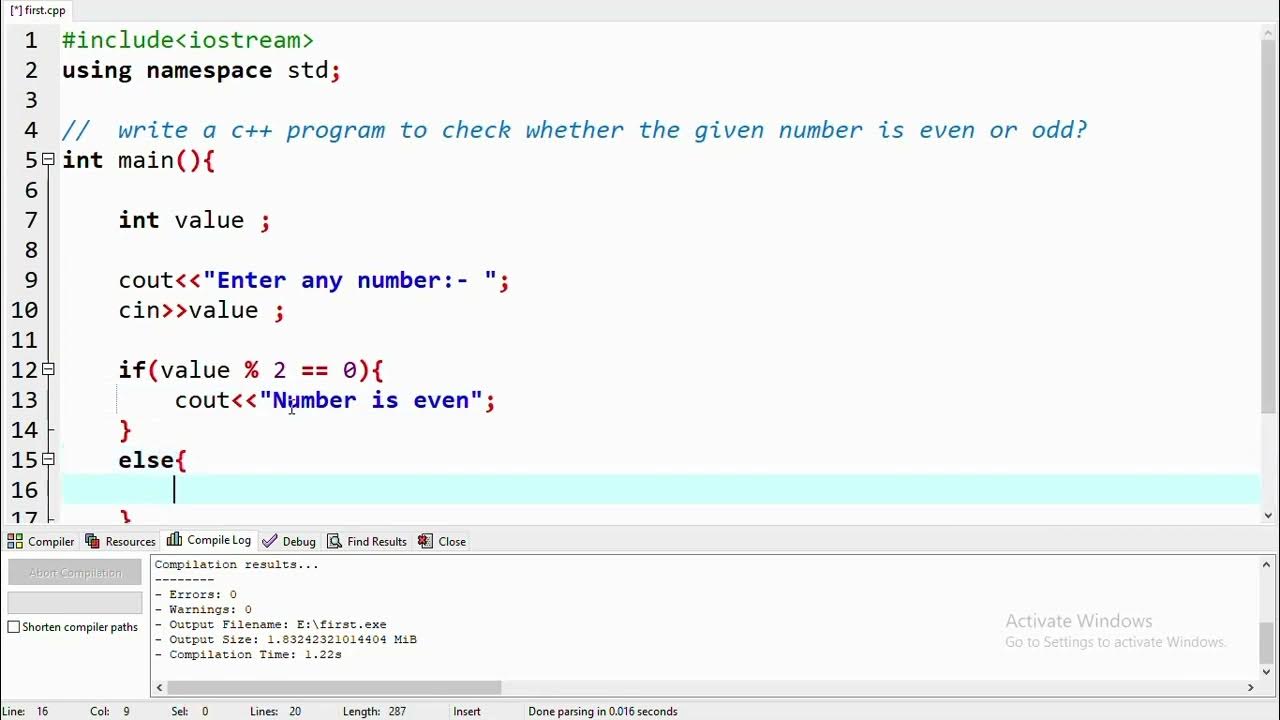The image size is (1280, 720).
Task: Click the compile log horizontal scrollbar thumb
Action: point(334,687)
